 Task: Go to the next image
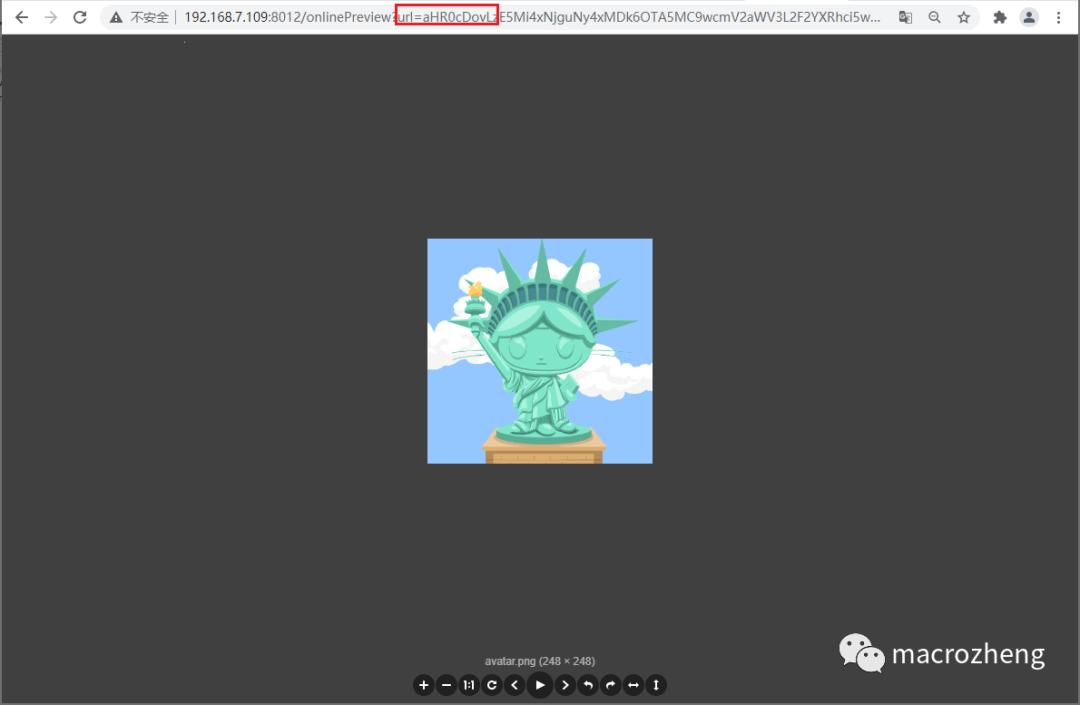coord(564,685)
